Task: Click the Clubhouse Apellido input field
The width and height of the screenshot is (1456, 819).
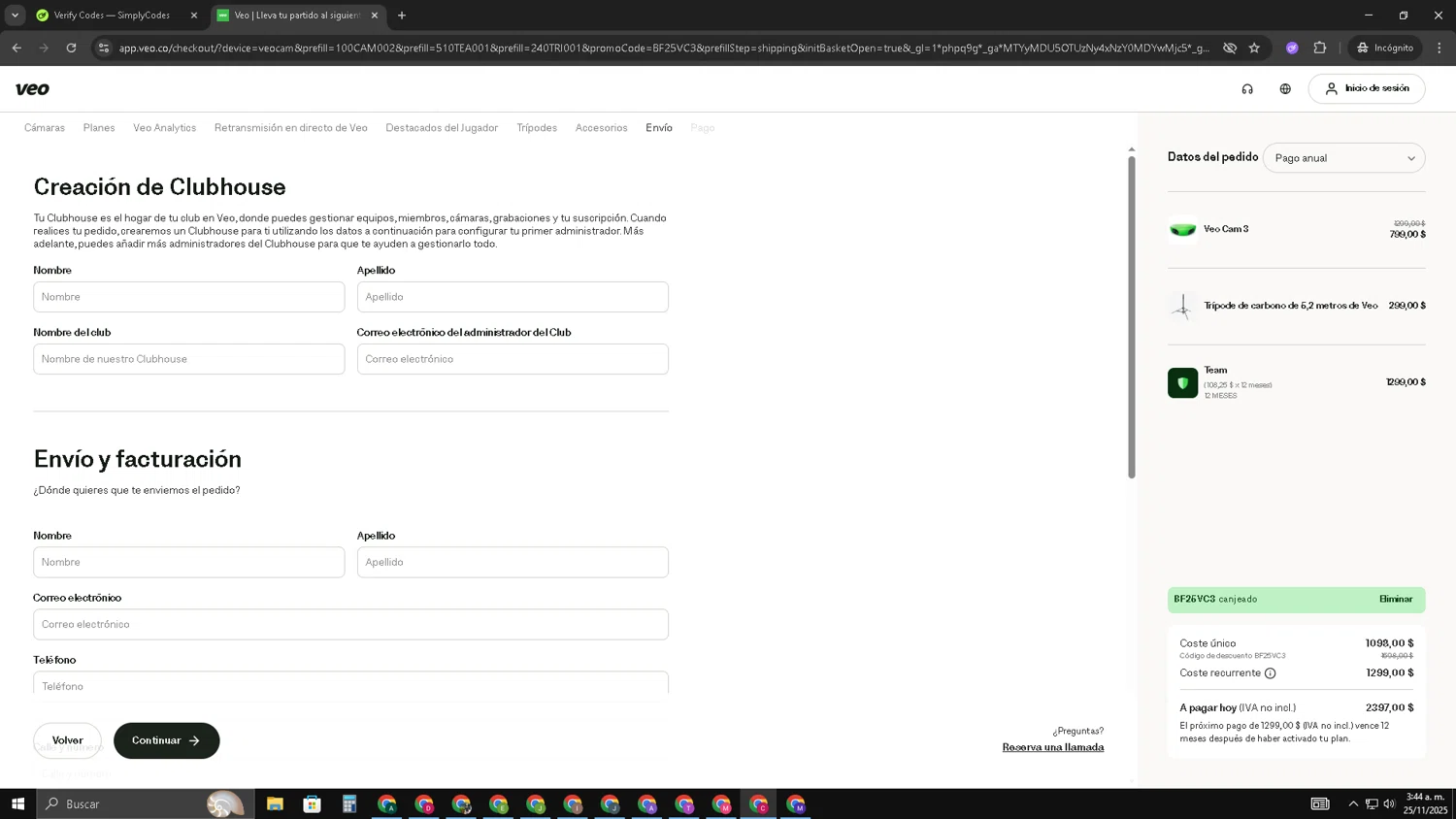Action: click(x=513, y=297)
